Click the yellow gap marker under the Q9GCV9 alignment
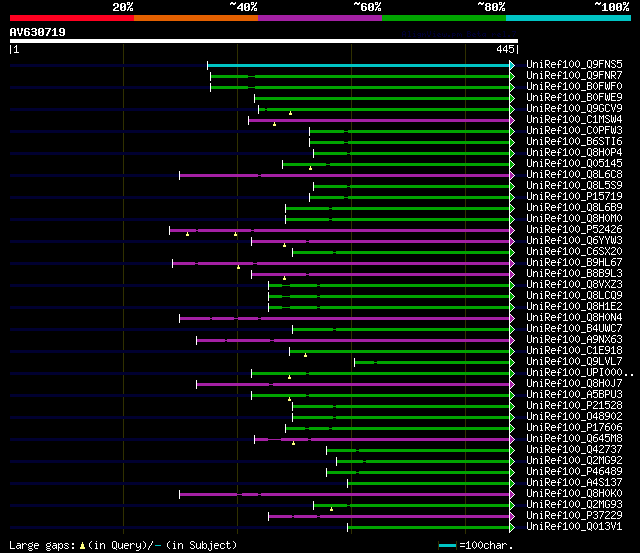The width and height of the screenshot is (640, 553). 290,113
